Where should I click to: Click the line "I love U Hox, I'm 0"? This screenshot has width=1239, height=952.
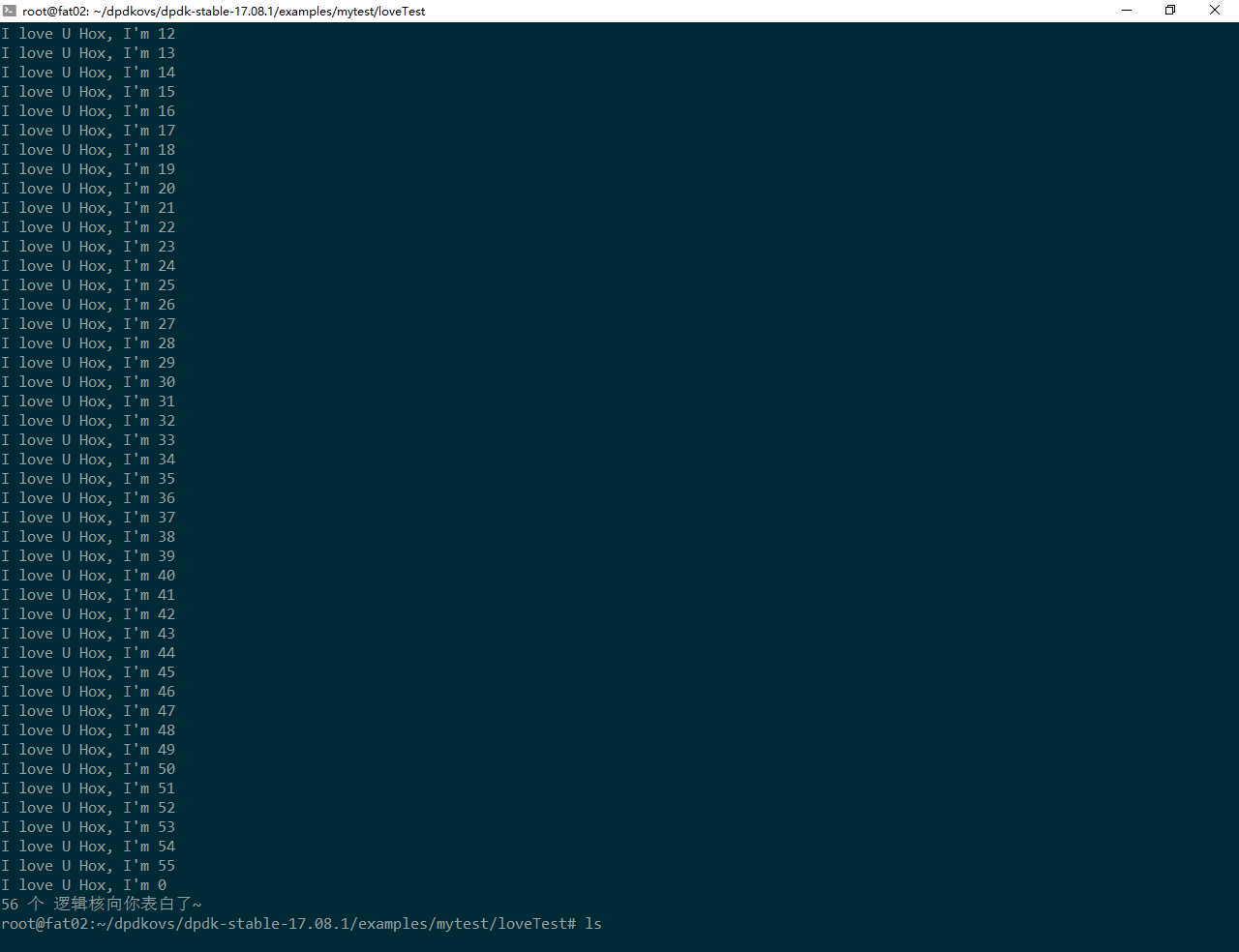pos(84,885)
